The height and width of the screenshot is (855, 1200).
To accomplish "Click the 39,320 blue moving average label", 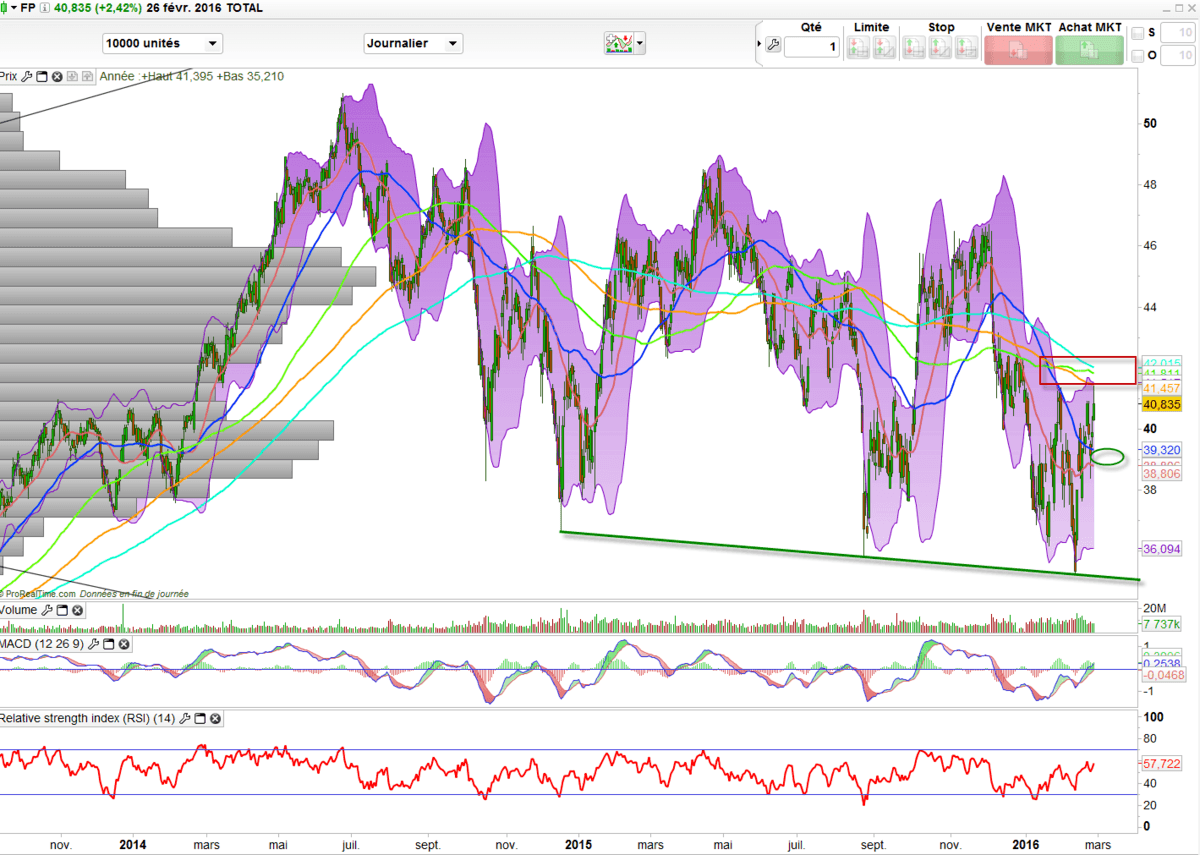I will tap(1163, 450).
